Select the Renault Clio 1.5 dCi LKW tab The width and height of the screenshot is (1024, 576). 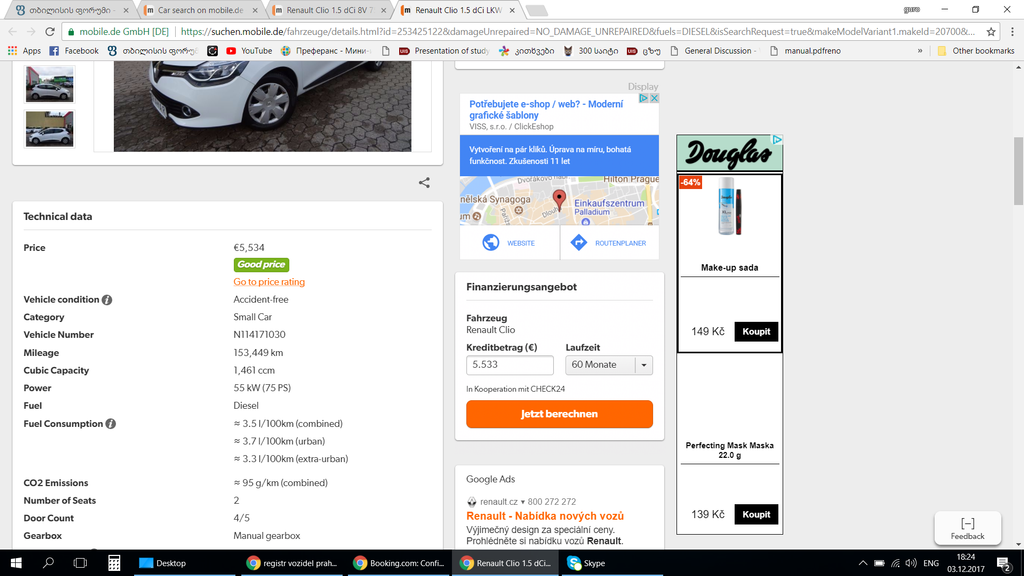458,10
